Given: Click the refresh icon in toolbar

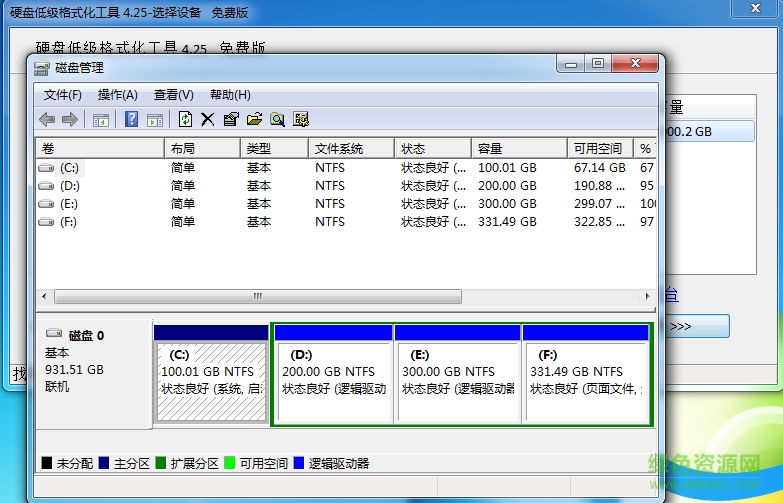Looking at the screenshot, I should tap(185, 120).
